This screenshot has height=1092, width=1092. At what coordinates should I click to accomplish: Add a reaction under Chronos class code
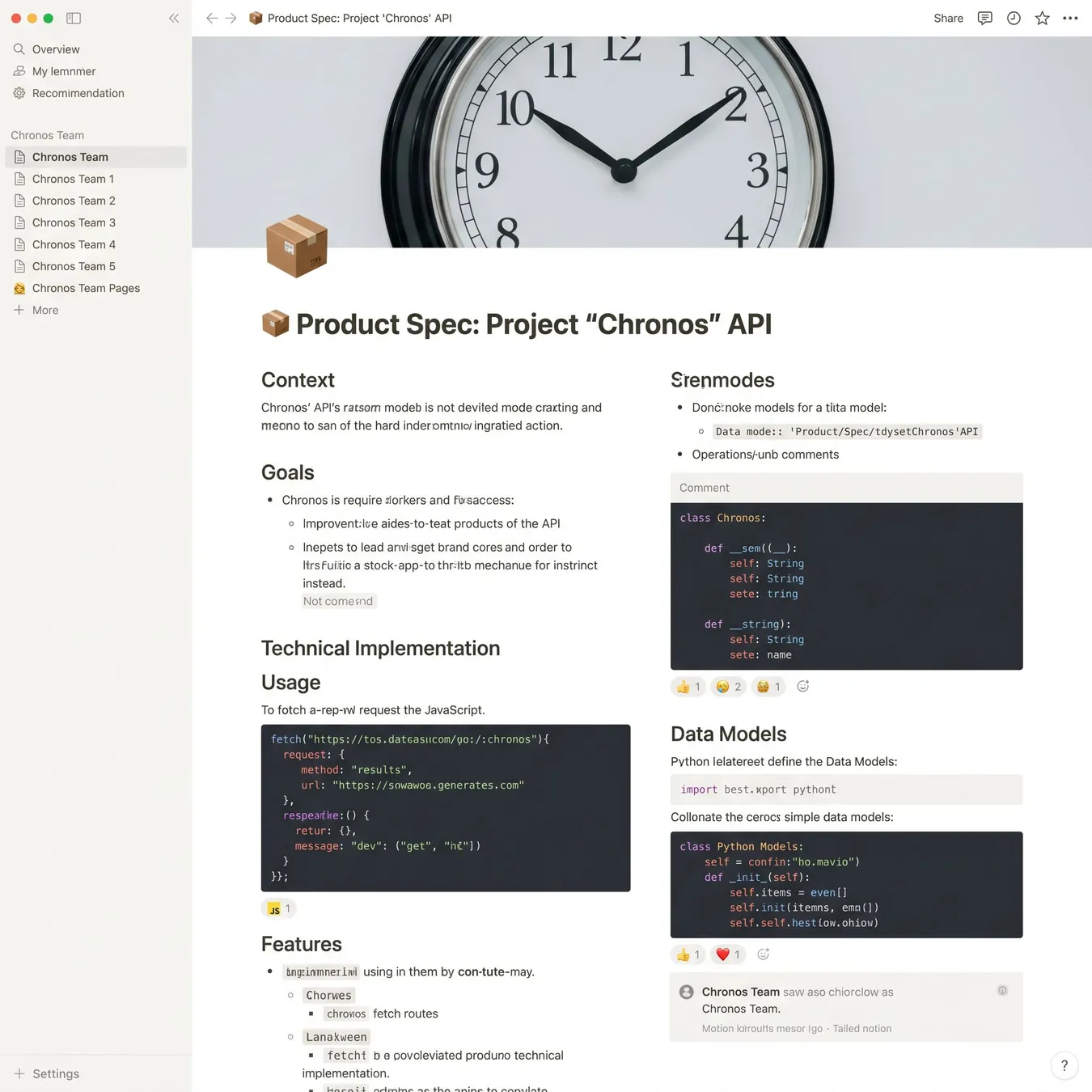tap(803, 686)
